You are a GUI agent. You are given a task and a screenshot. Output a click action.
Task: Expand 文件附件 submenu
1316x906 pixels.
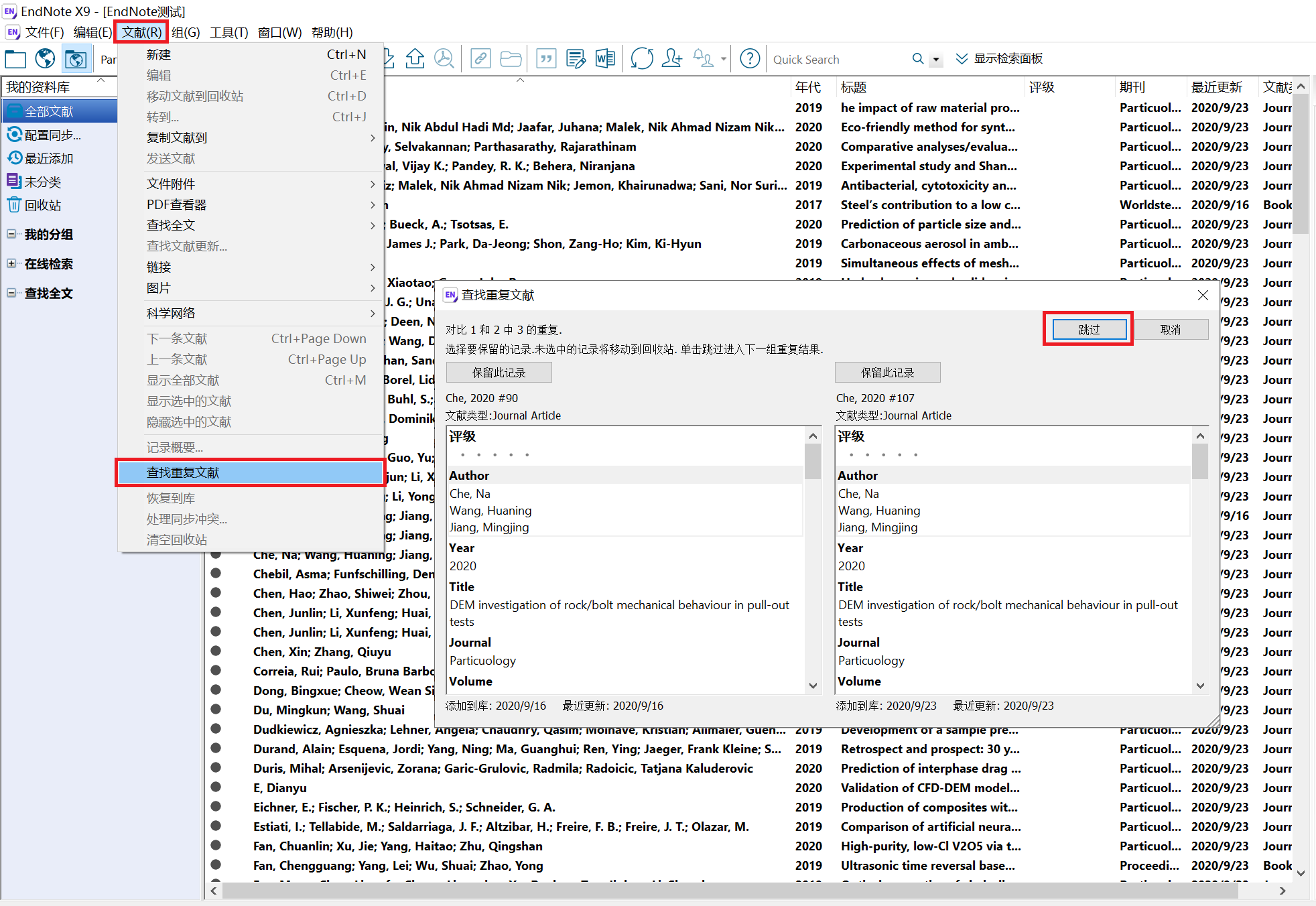251,184
